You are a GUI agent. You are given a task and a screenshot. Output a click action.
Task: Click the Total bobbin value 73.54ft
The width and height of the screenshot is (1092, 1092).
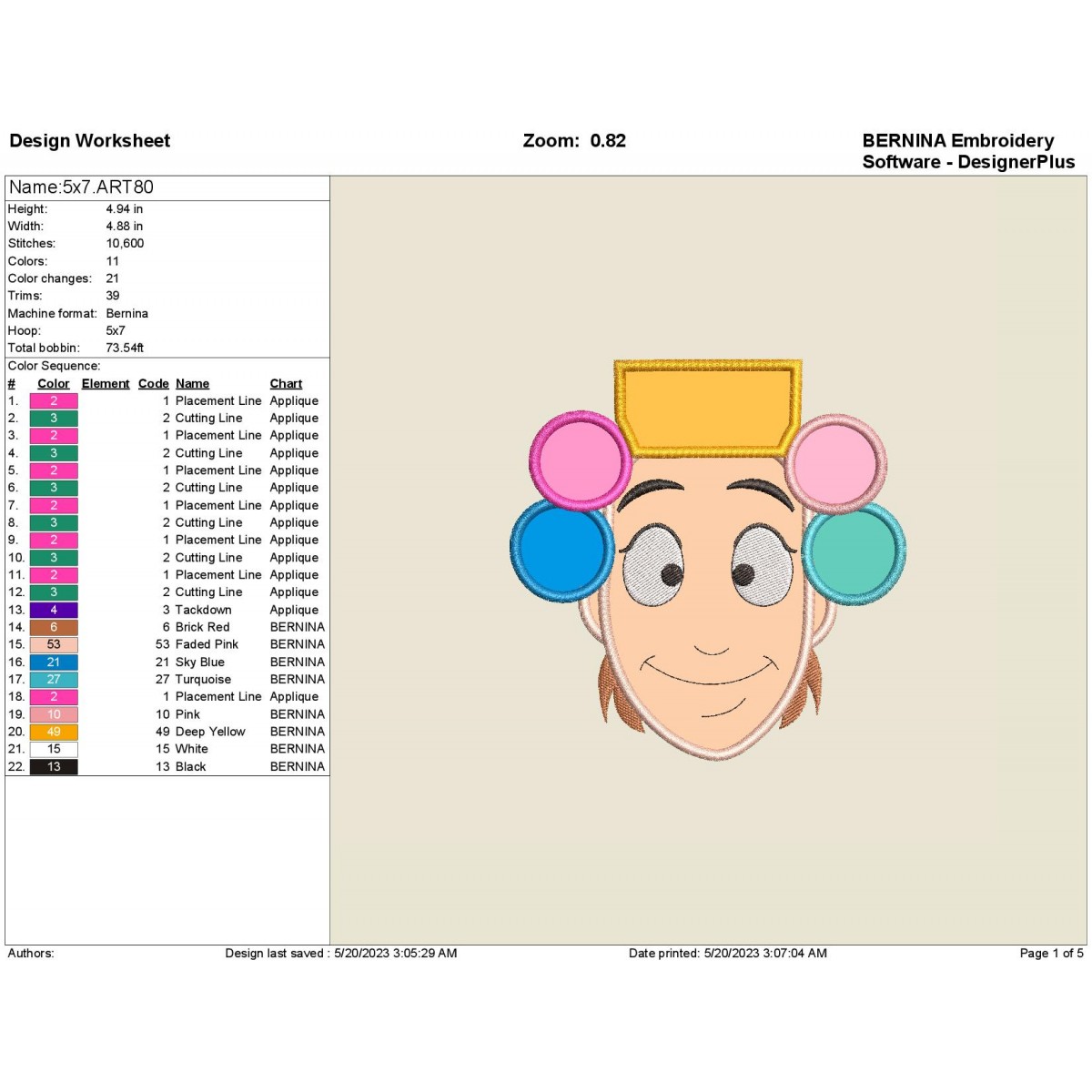click(125, 349)
